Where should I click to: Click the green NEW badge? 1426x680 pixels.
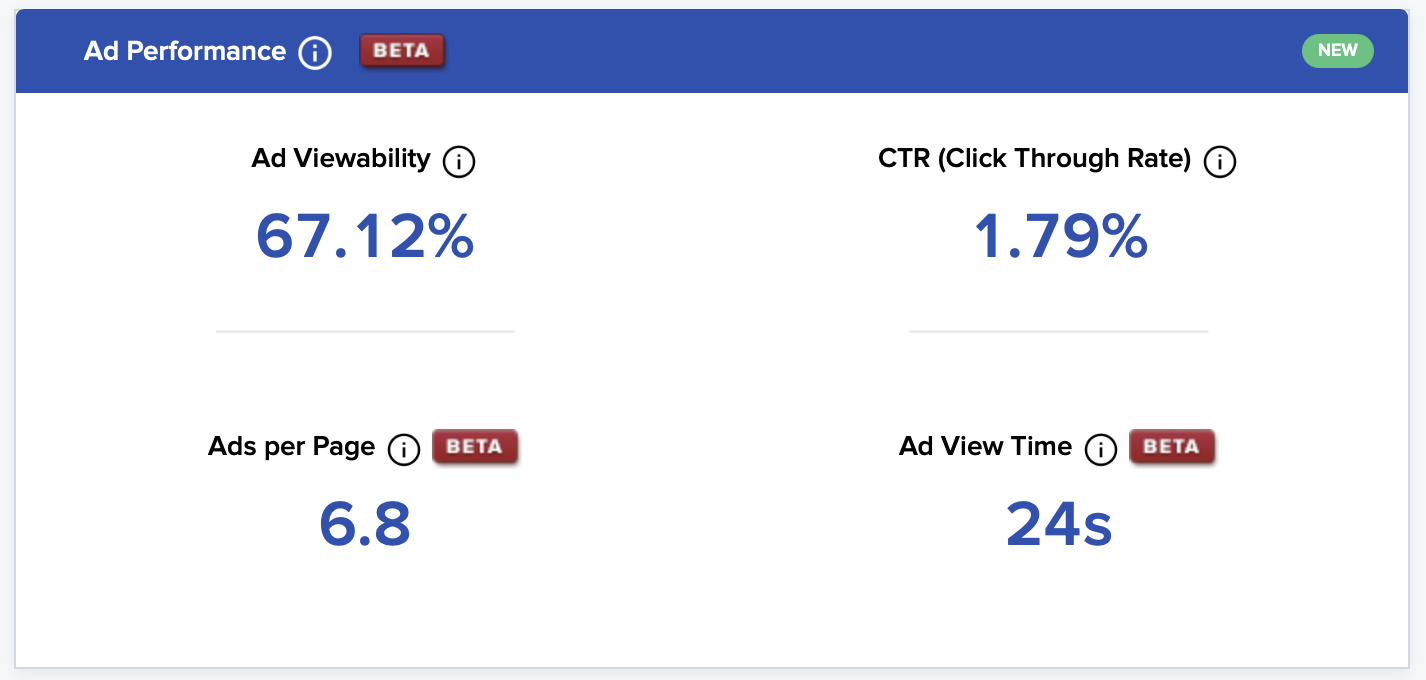(x=1338, y=51)
